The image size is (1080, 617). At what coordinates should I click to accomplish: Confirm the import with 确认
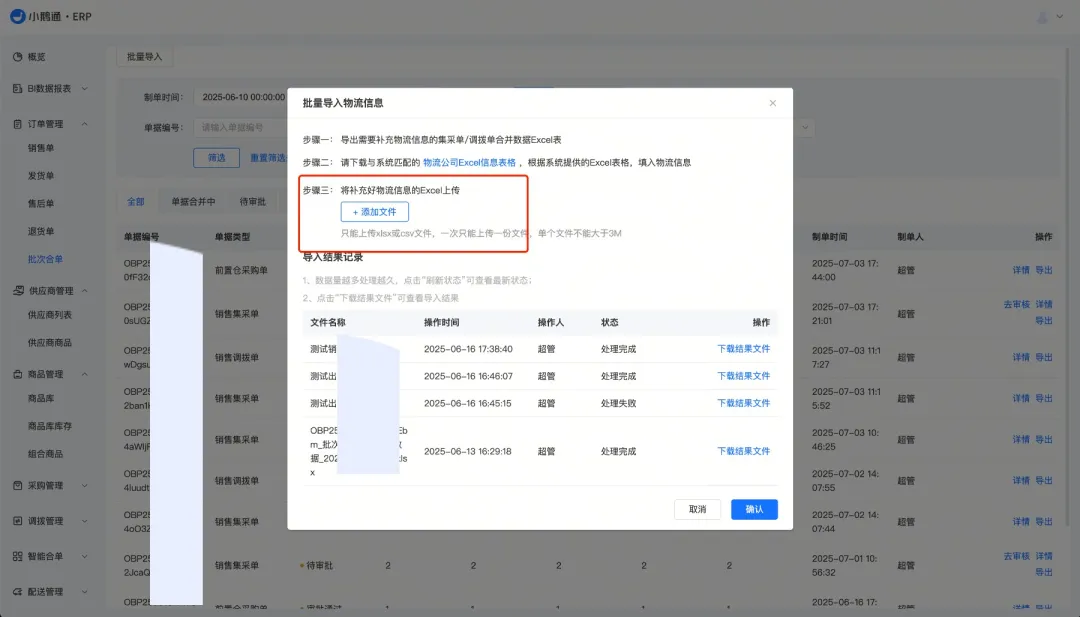[754, 509]
